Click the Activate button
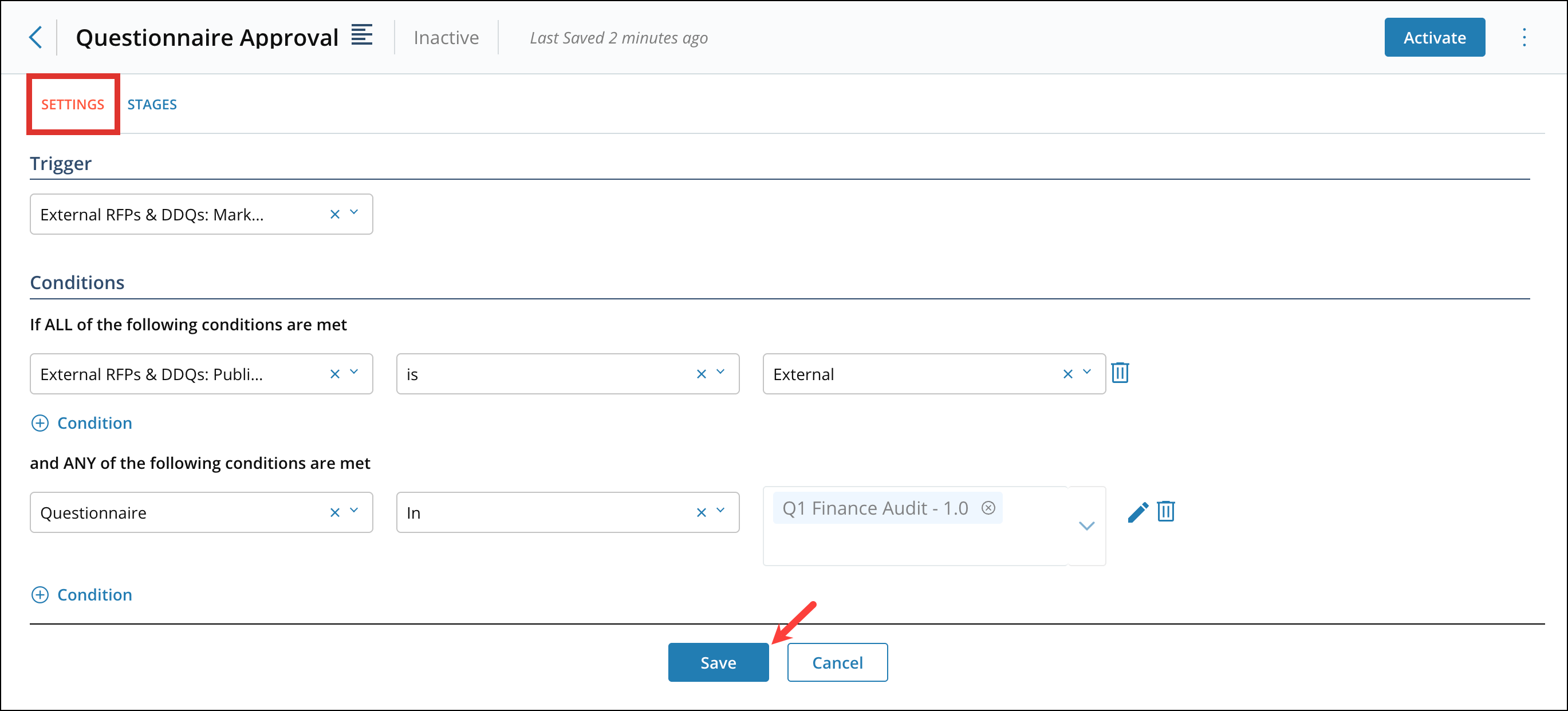 tap(1434, 37)
